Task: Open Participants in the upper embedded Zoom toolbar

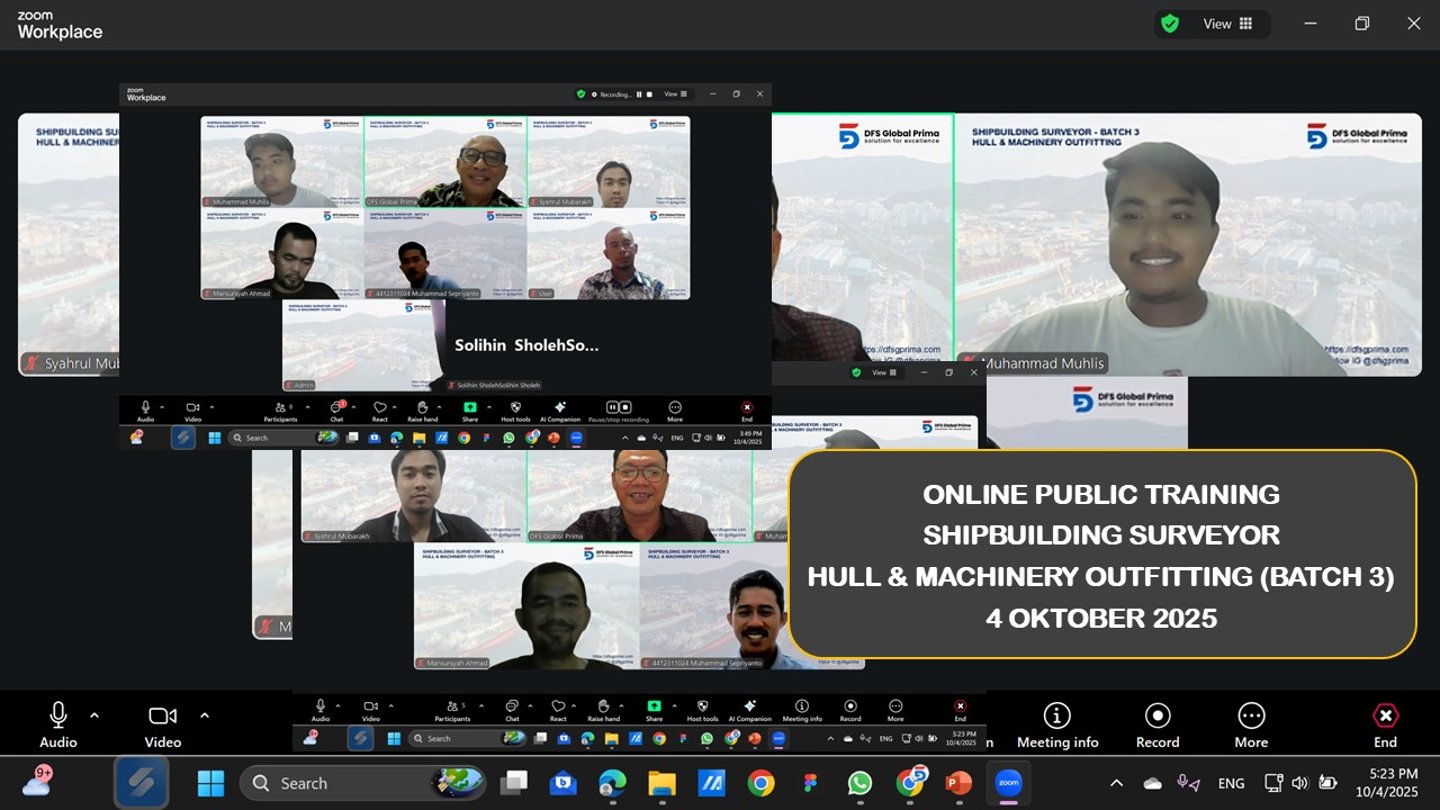Action: click(280, 410)
